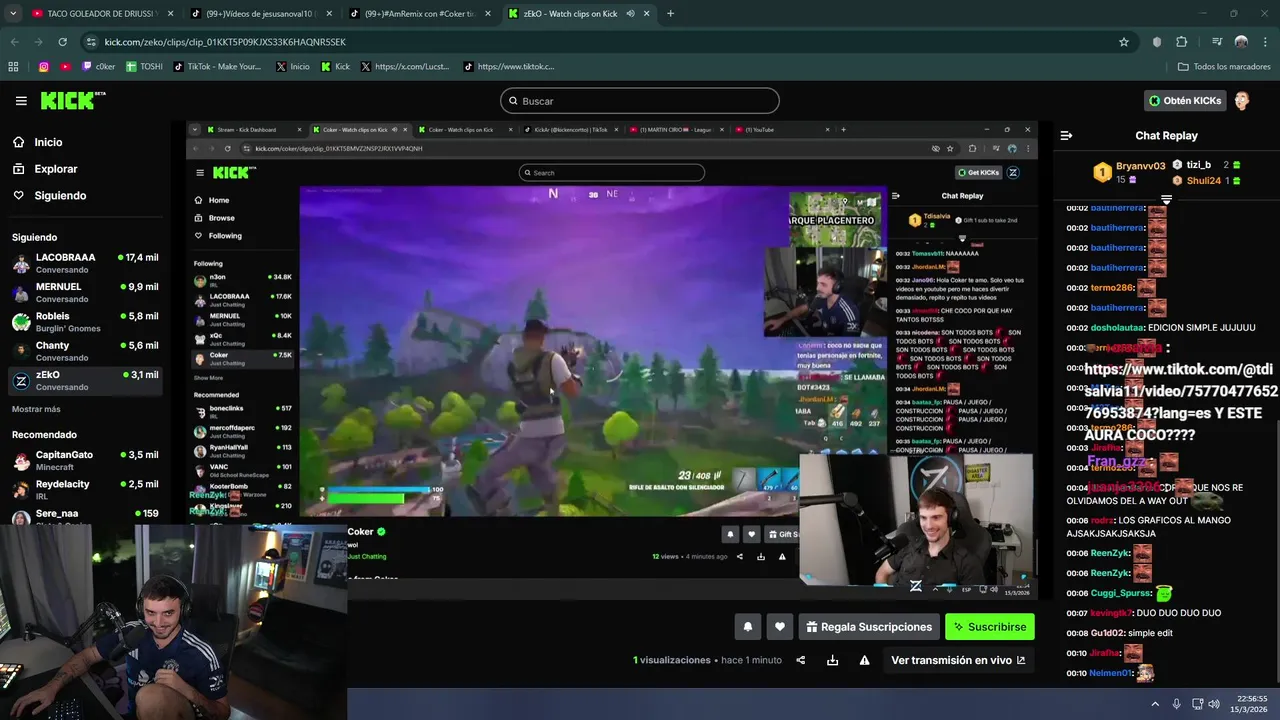Open the taskbar clock and date
Image resolution: width=1280 pixels, height=720 pixels.
click(x=1250, y=704)
